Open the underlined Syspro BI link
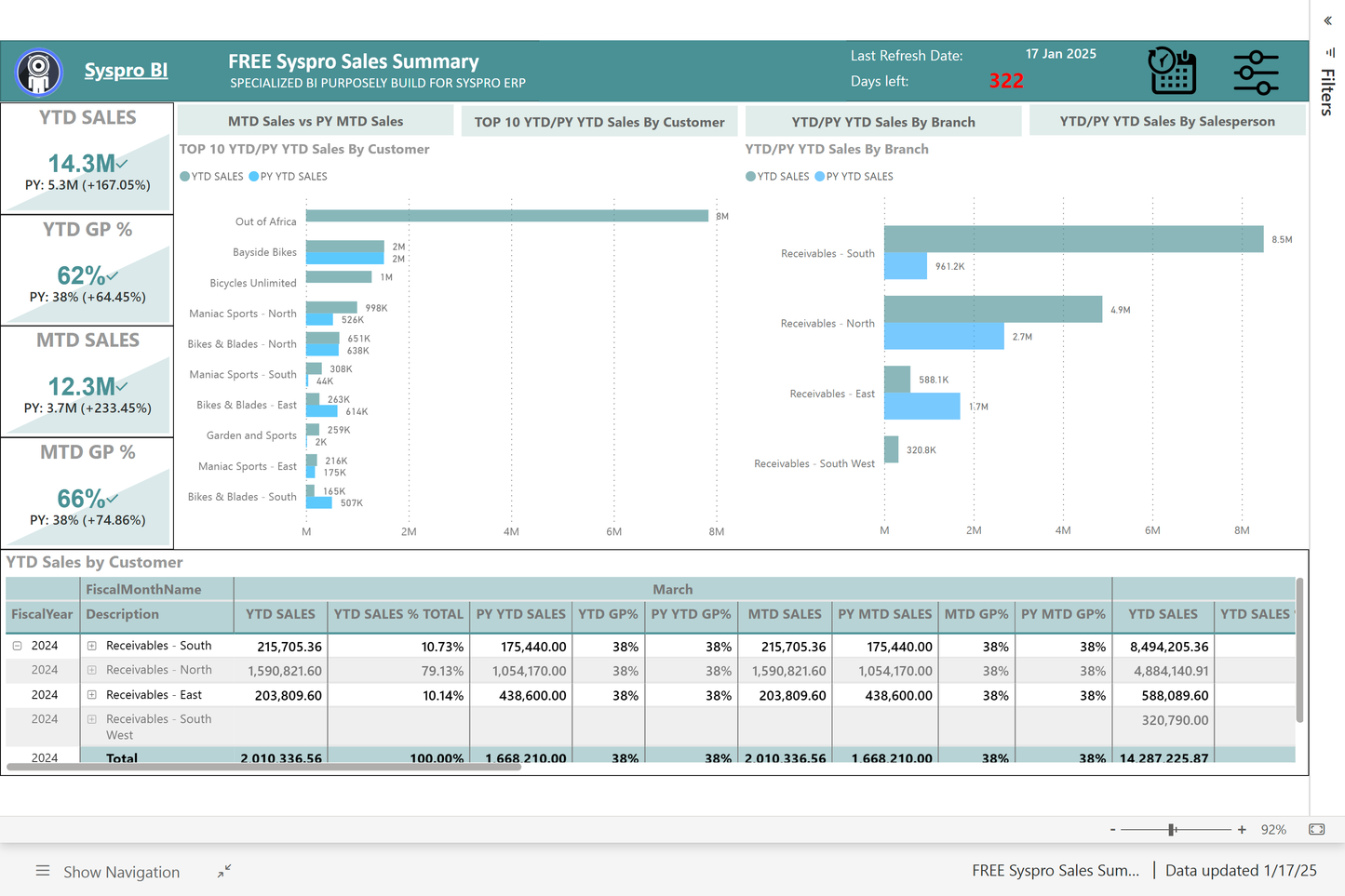The image size is (1345, 896). coord(126,70)
